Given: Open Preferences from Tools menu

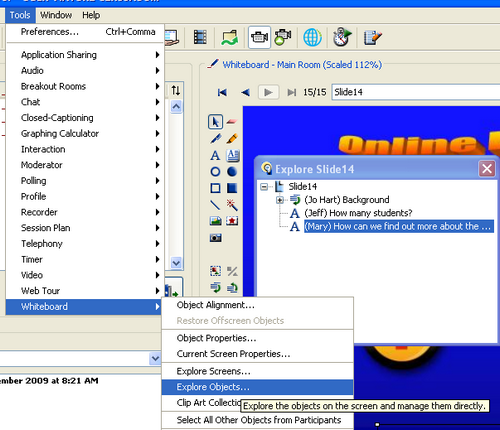Looking at the screenshot, I should [x=85, y=32].
